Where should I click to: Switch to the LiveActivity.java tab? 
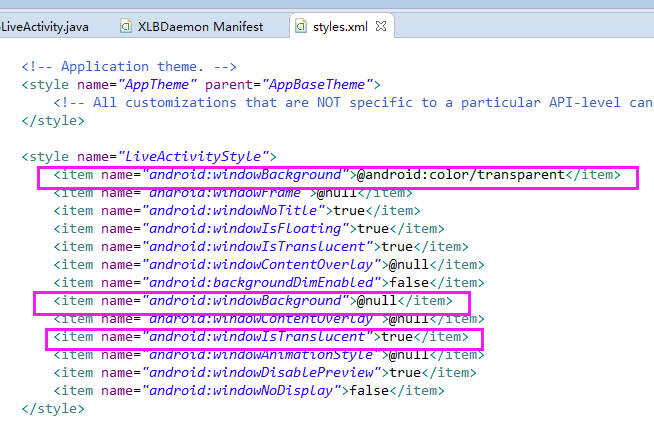(48, 26)
